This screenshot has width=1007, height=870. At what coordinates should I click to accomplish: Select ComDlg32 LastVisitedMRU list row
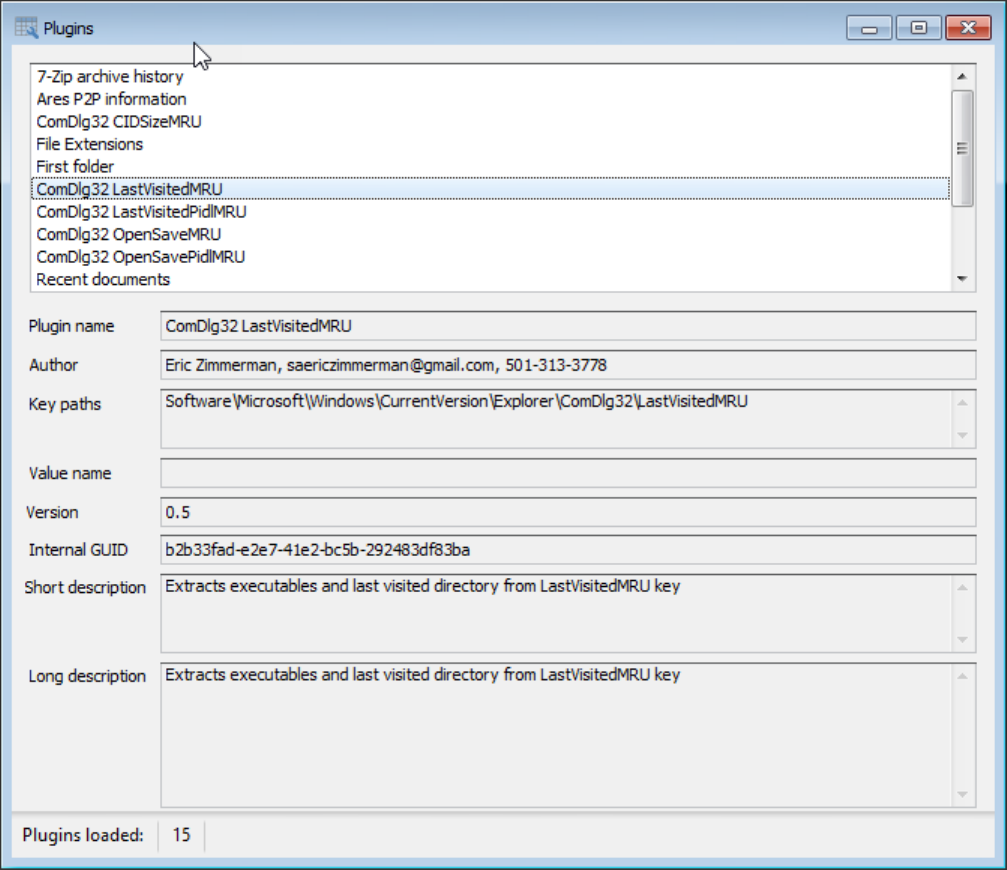tap(491, 189)
